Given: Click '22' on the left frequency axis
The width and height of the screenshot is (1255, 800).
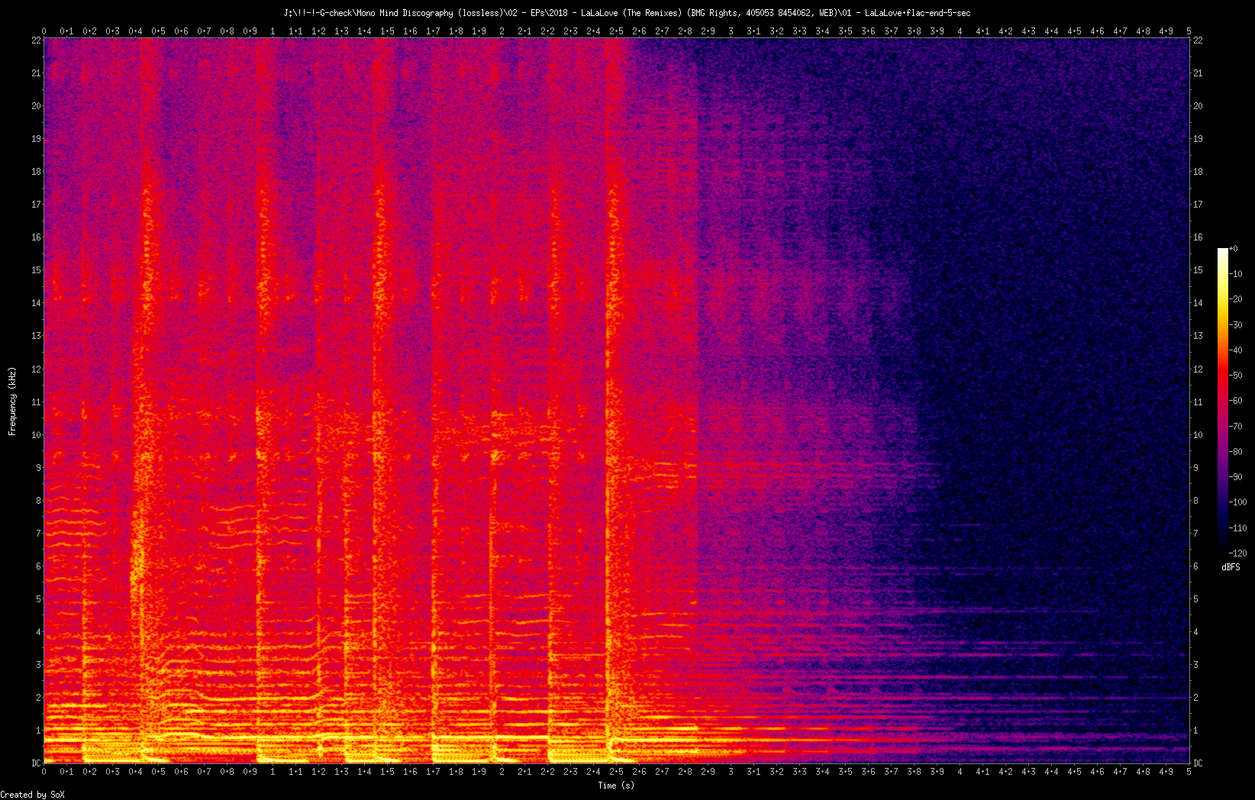Looking at the screenshot, I should pos(35,40).
